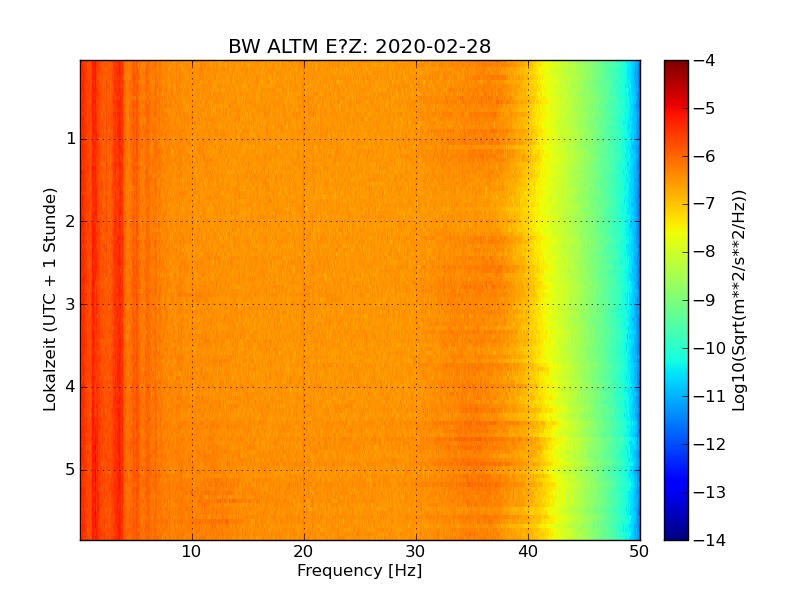The width and height of the screenshot is (800, 600).
Task: Click the y-axis tick label 1
Action: 71,139
